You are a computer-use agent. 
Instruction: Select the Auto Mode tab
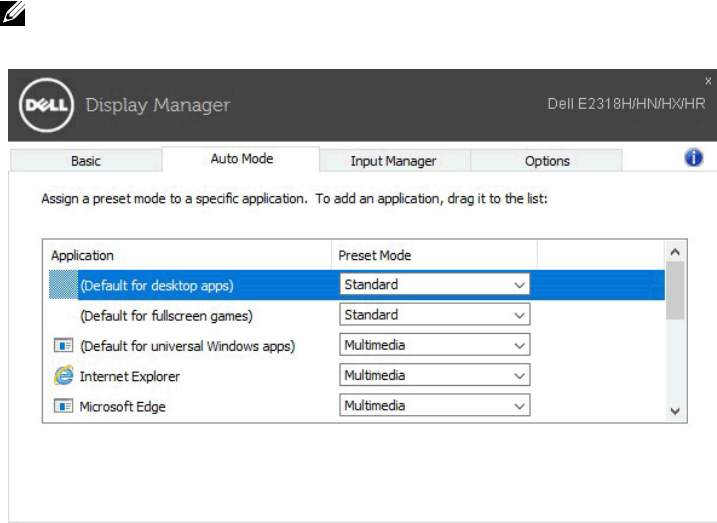coord(241,159)
